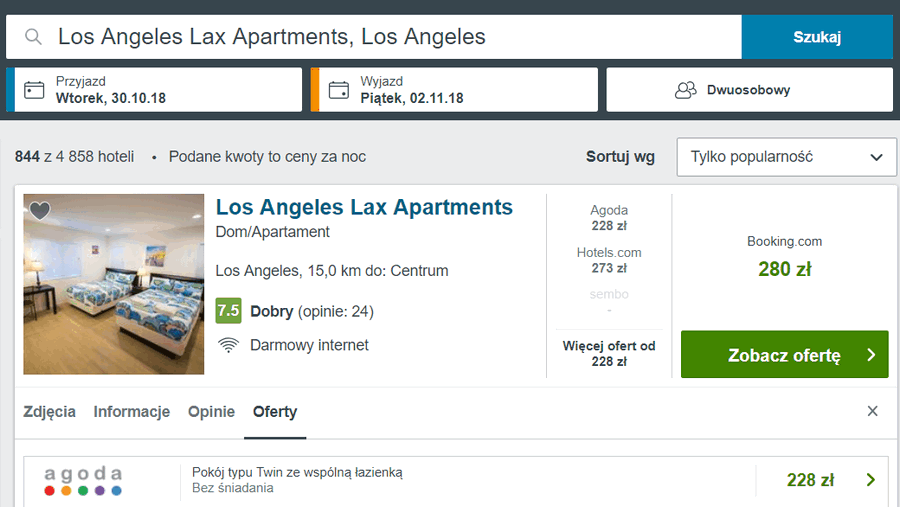
Task: Switch to the Informacje tab
Action: click(131, 412)
